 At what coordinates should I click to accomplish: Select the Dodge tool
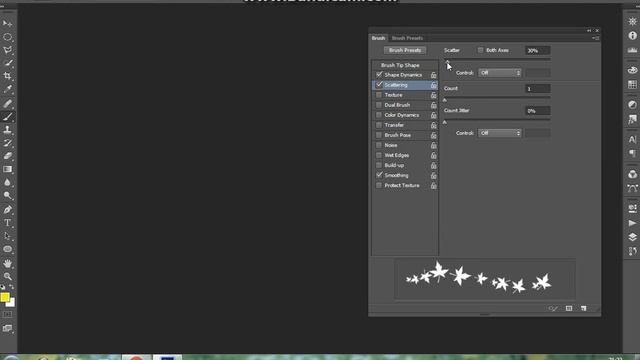pyautogui.click(x=7, y=196)
